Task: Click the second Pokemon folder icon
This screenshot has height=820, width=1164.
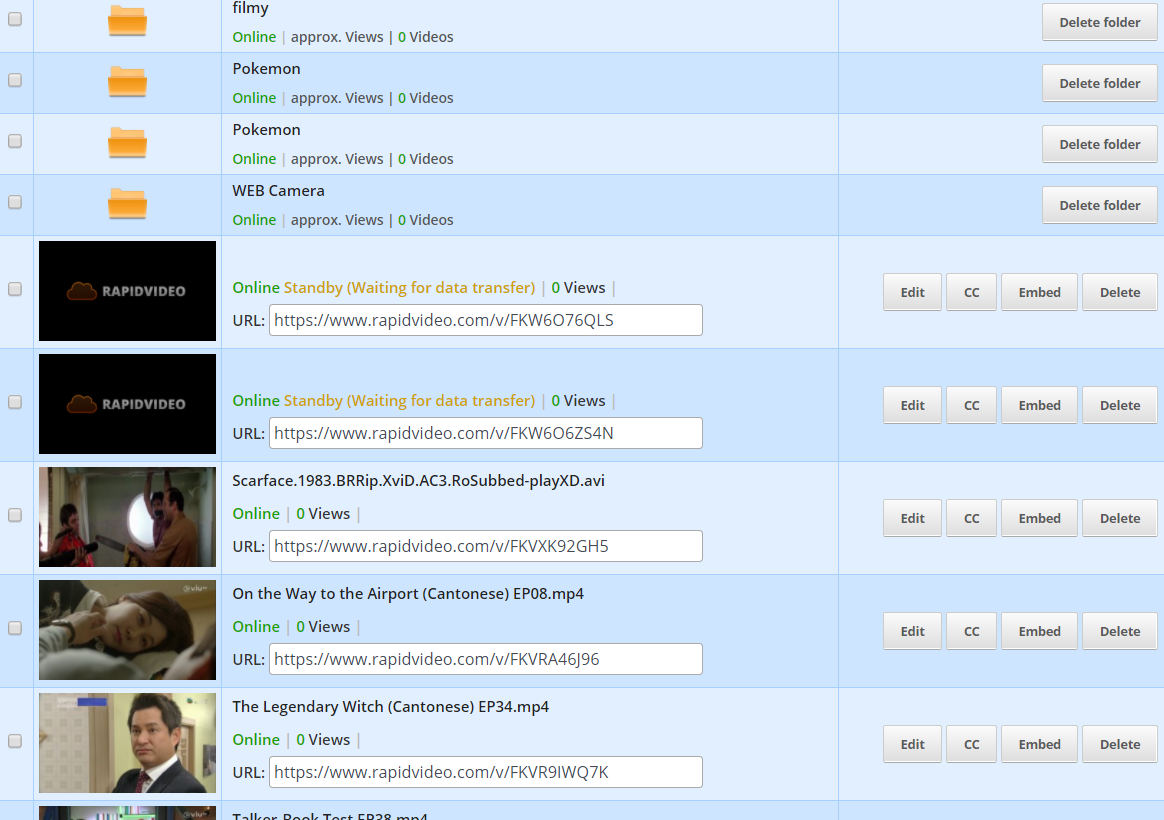Action: 128,142
